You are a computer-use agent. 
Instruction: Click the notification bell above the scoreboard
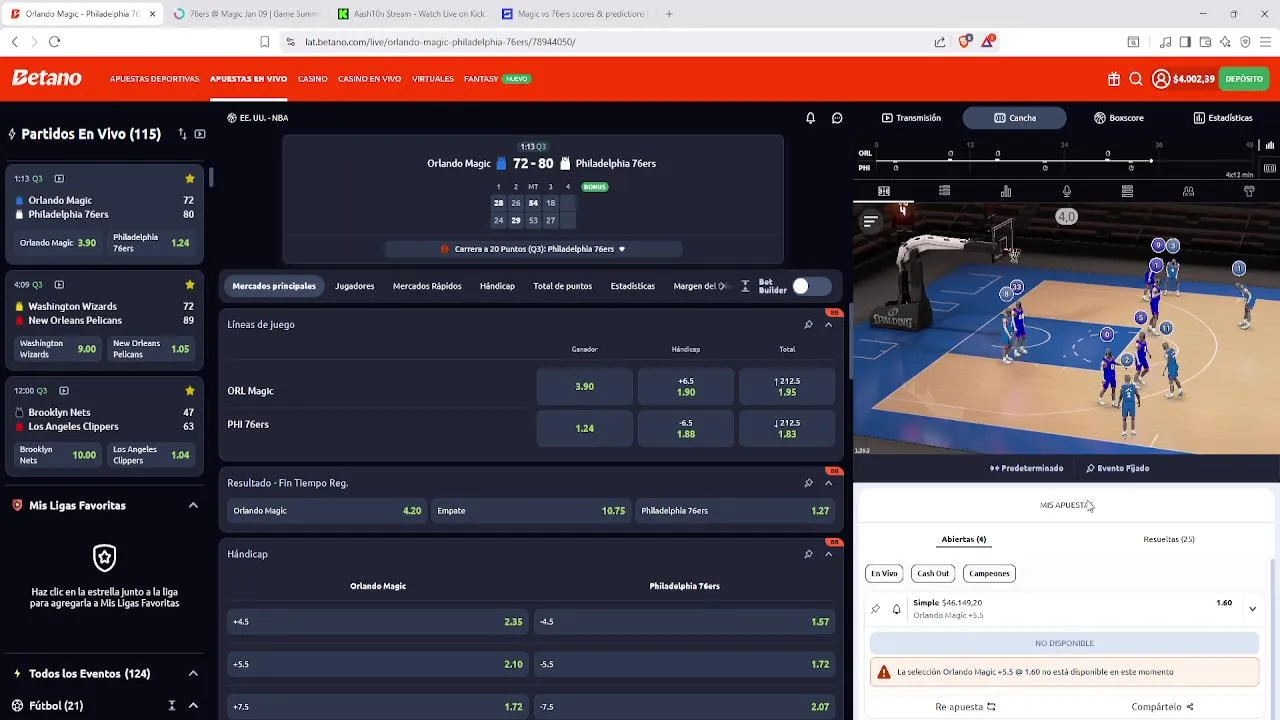coord(811,118)
